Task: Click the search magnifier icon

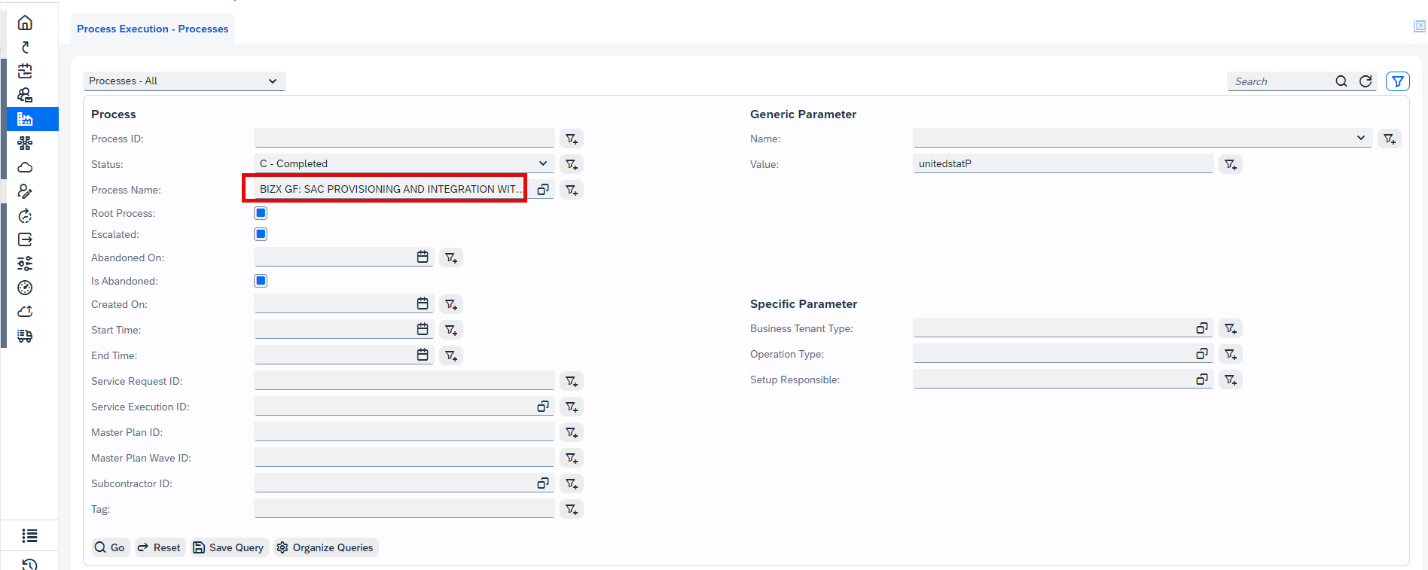Action: (x=1342, y=82)
